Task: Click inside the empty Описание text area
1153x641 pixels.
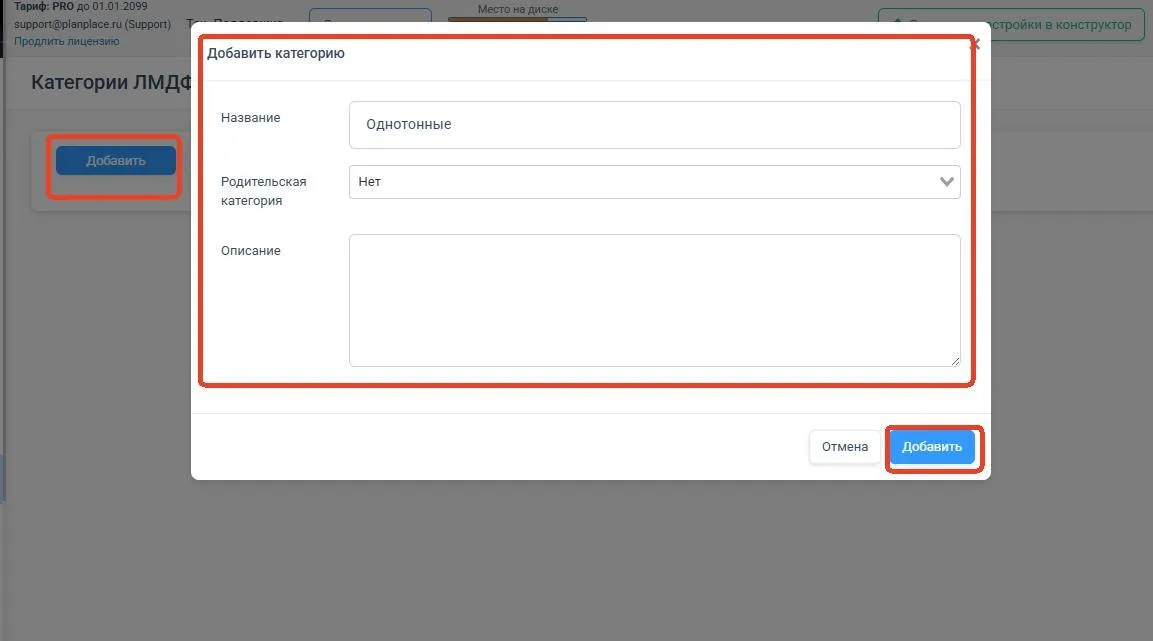Action: tap(654, 300)
